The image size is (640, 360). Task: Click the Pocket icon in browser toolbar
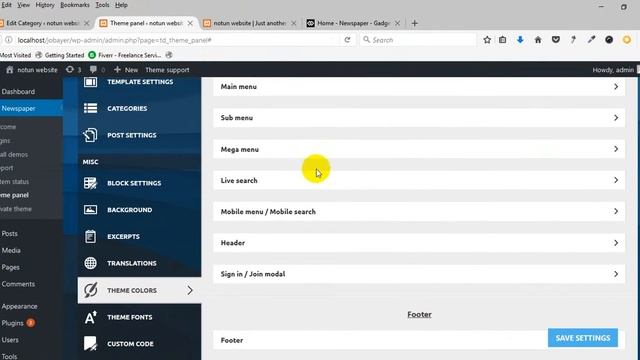(556, 40)
